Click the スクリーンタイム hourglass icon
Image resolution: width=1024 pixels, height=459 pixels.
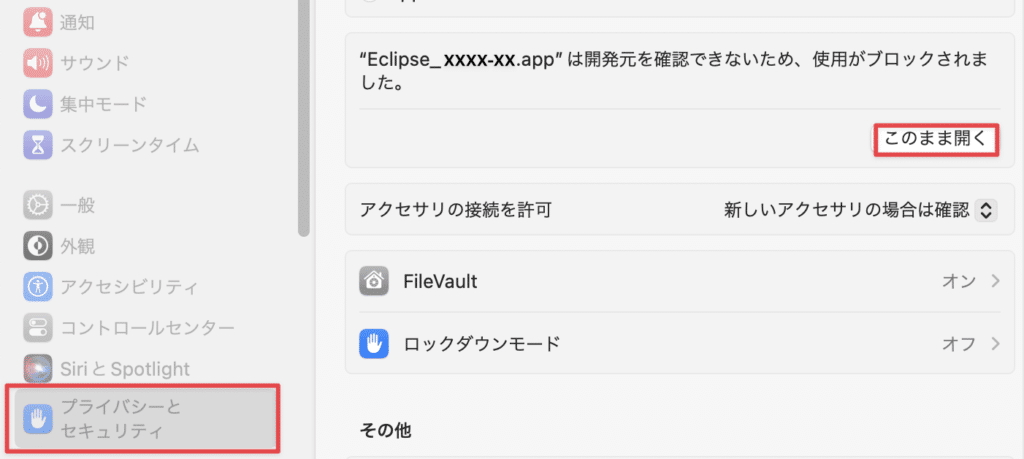[x=38, y=145]
